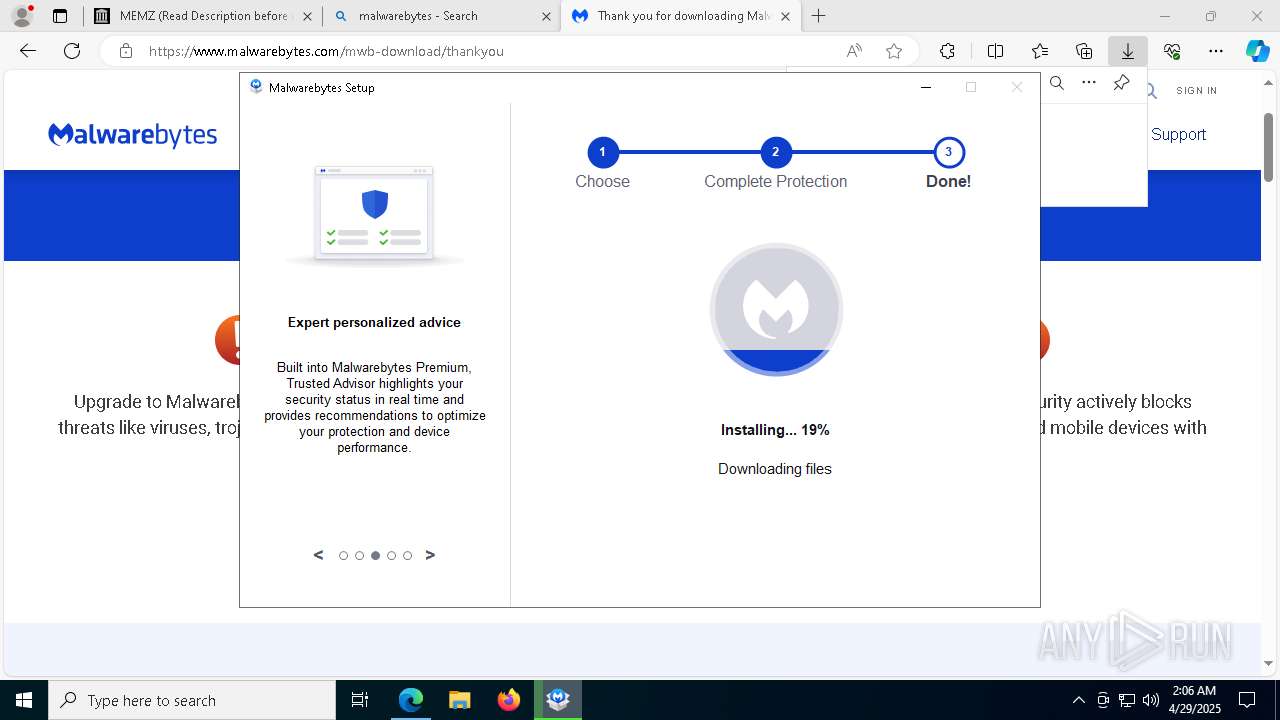Image resolution: width=1280 pixels, height=720 pixels.
Task: Open the Favorites list icon
Action: (x=1040, y=51)
